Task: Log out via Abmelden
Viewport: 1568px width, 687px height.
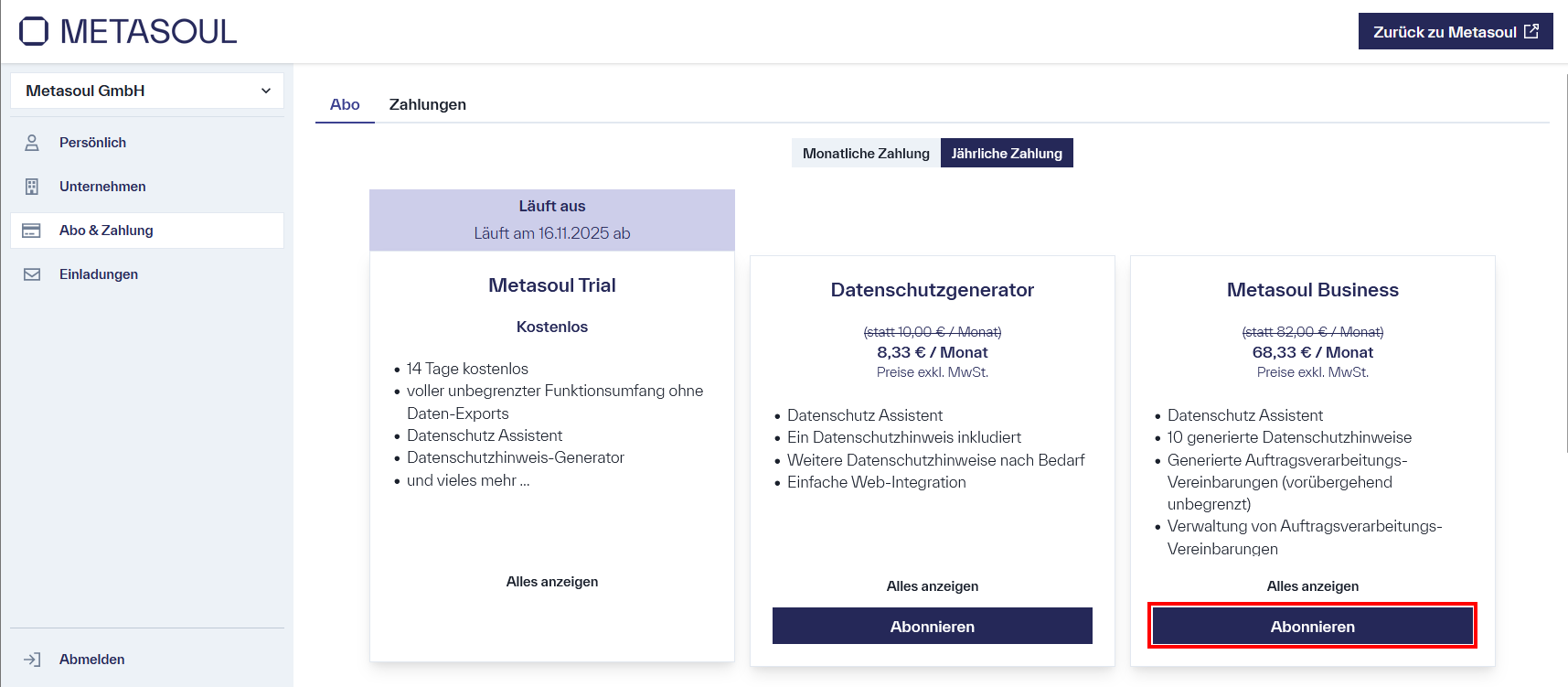Action: point(147,660)
